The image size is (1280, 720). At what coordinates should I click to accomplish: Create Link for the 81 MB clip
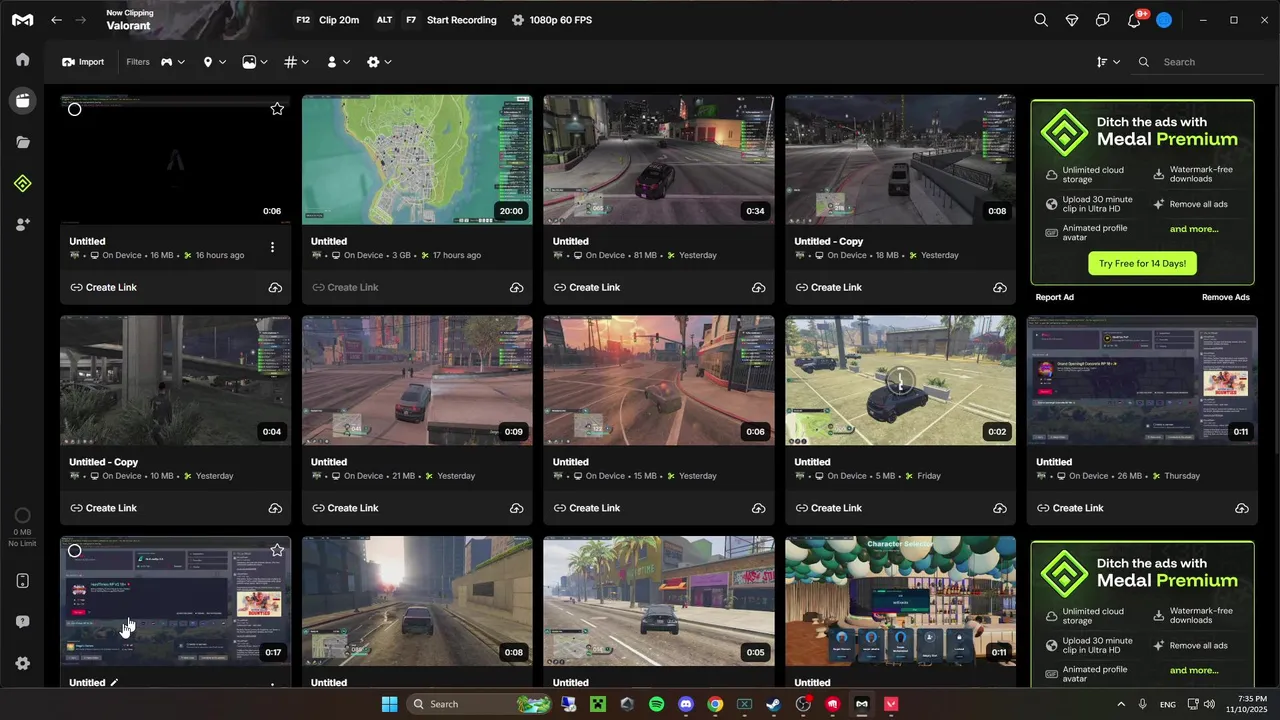pyautogui.click(x=586, y=287)
